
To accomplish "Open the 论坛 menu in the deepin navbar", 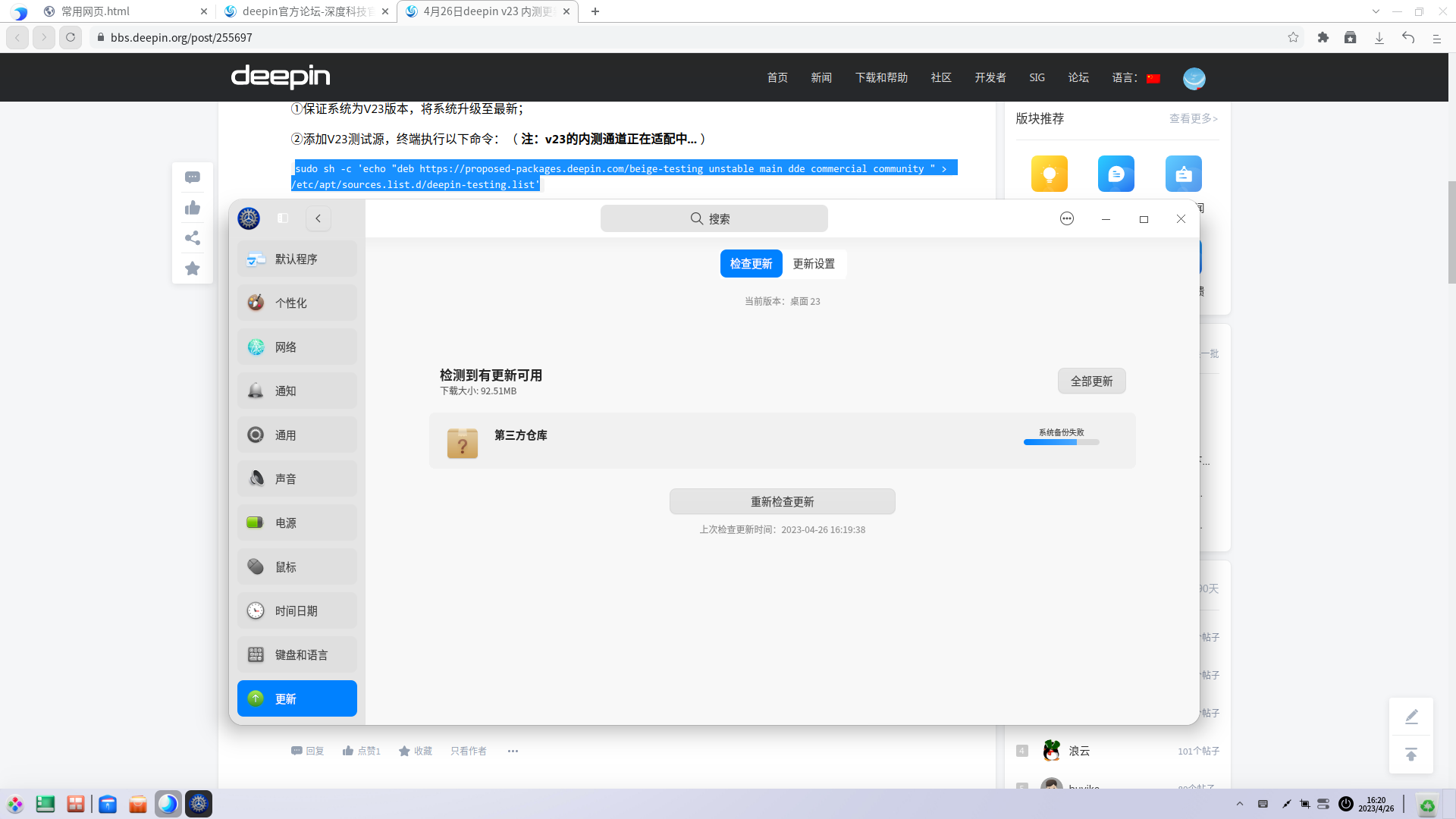I will pos(1078,77).
